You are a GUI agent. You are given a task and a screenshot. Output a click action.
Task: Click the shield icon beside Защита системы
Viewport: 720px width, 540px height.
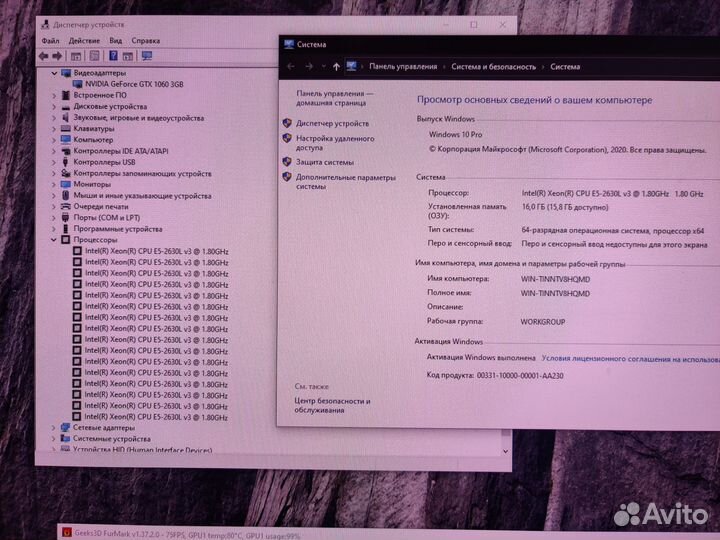tap(287, 162)
